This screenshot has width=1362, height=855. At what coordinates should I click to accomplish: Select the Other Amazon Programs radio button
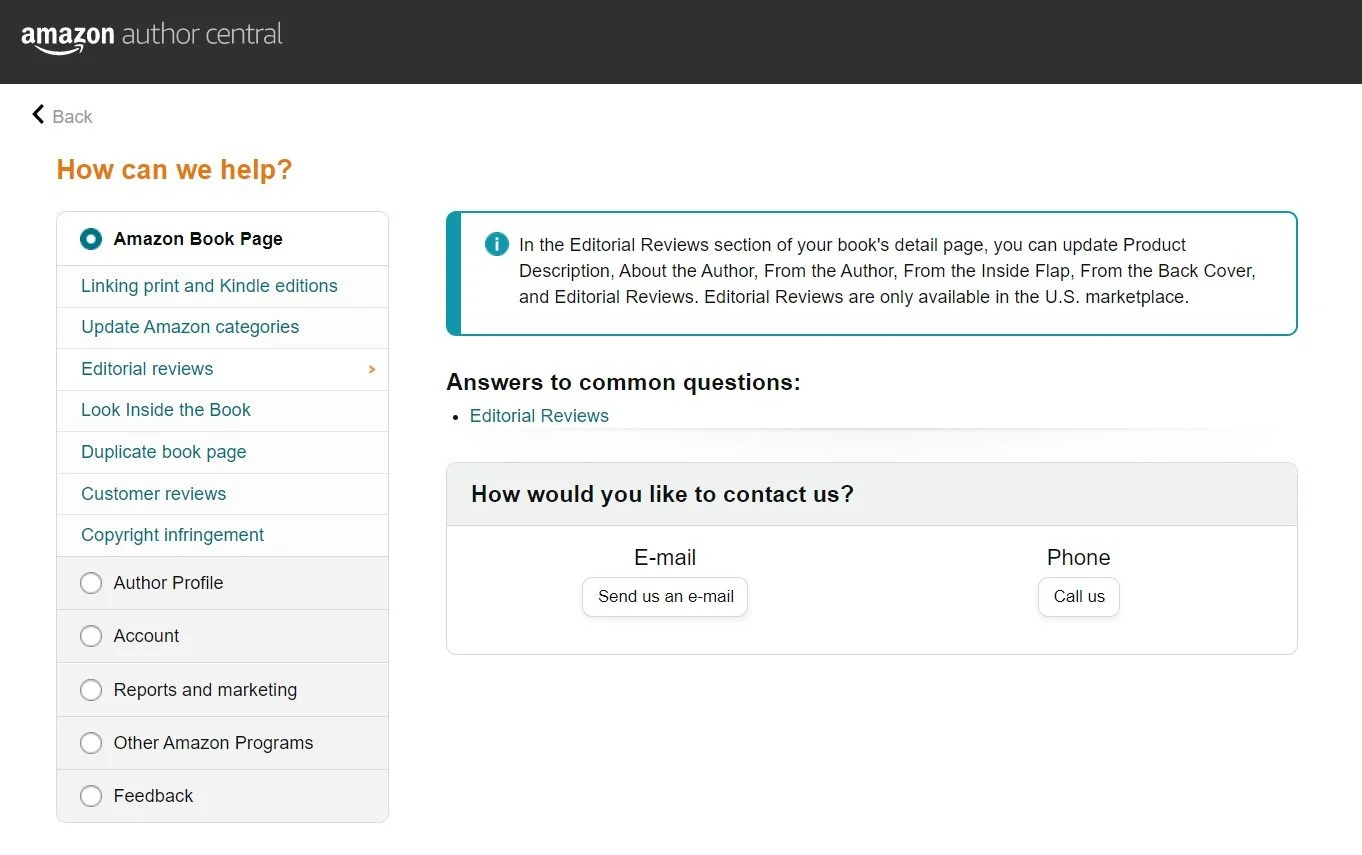[x=91, y=743]
